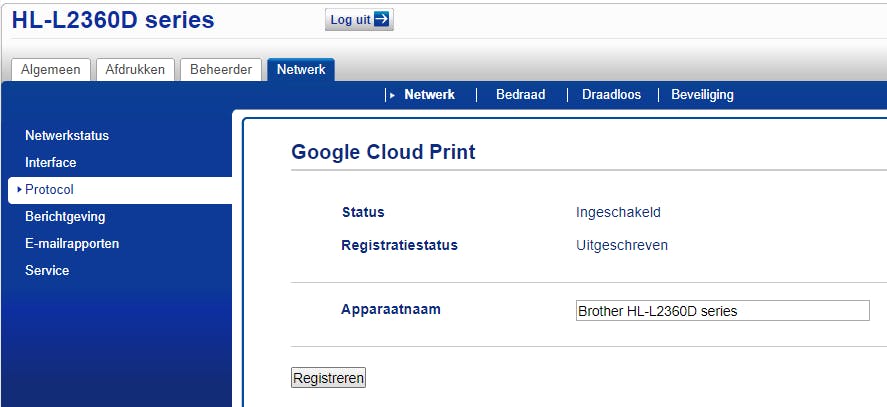Click the Log uit button
This screenshot has height=407, width=887.
click(x=358, y=20)
